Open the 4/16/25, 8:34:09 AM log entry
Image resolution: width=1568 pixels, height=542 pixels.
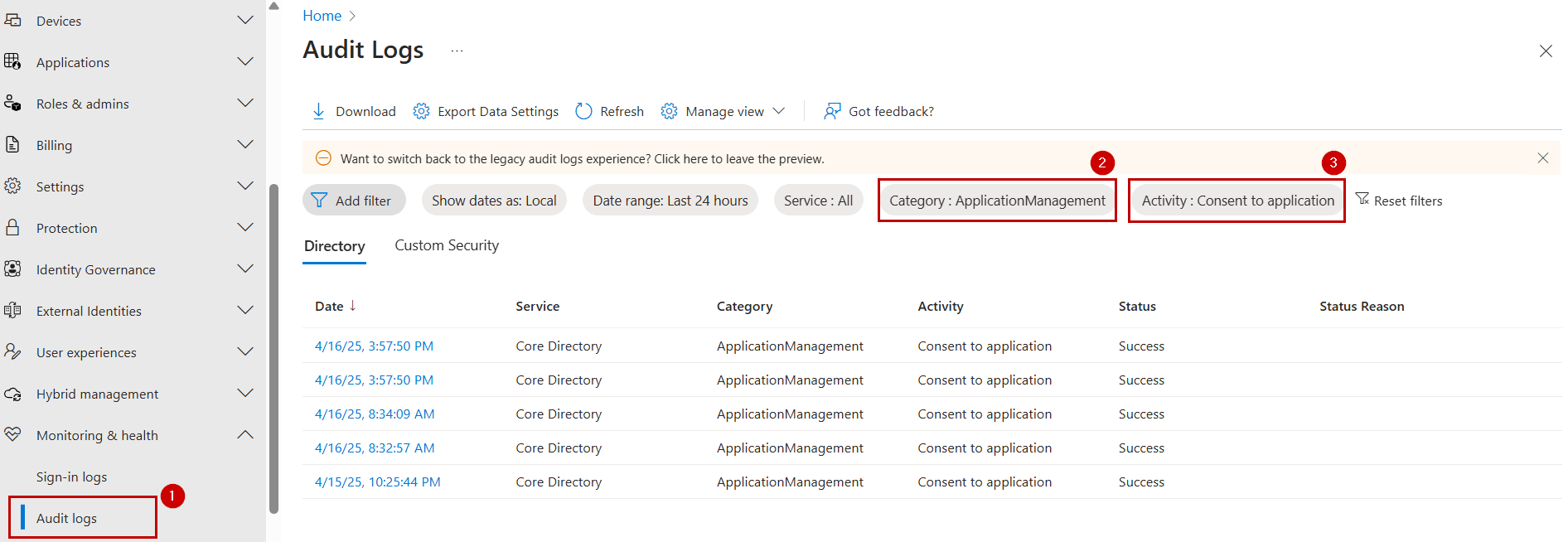pos(374,414)
